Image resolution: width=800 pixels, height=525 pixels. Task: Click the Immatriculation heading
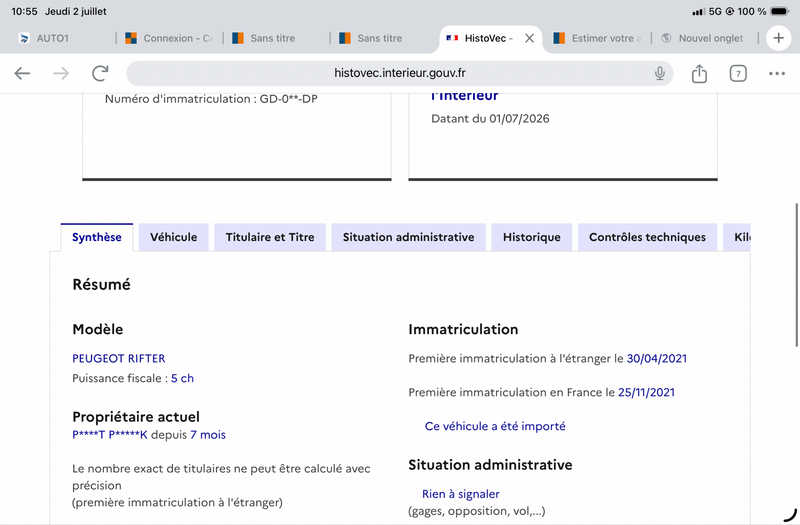click(x=463, y=330)
